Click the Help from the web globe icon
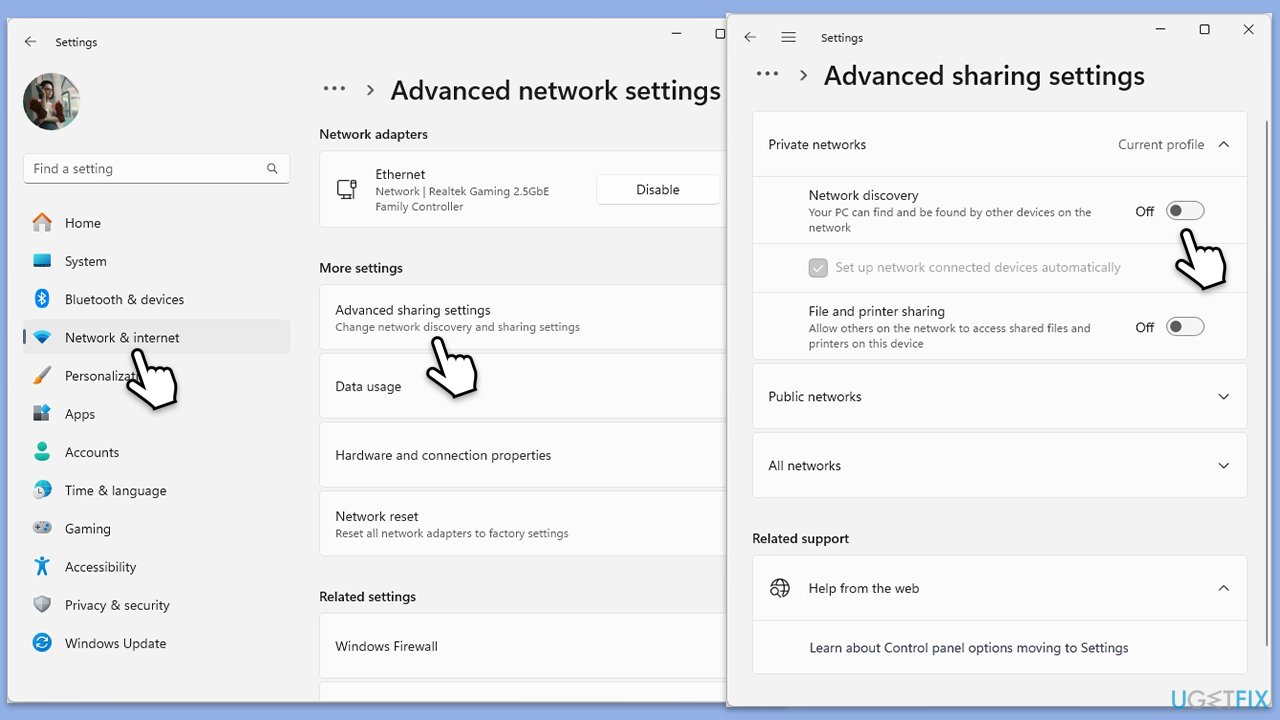Screen dimensions: 1280x720 (x=780, y=588)
